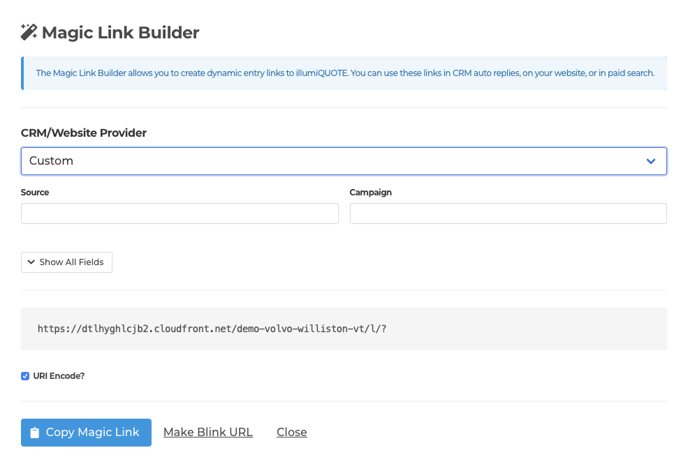The height and width of the screenshot is (464, 688).
Task: Select the 'Custom' value in provider combo box
Action: [x=51, y=161]
